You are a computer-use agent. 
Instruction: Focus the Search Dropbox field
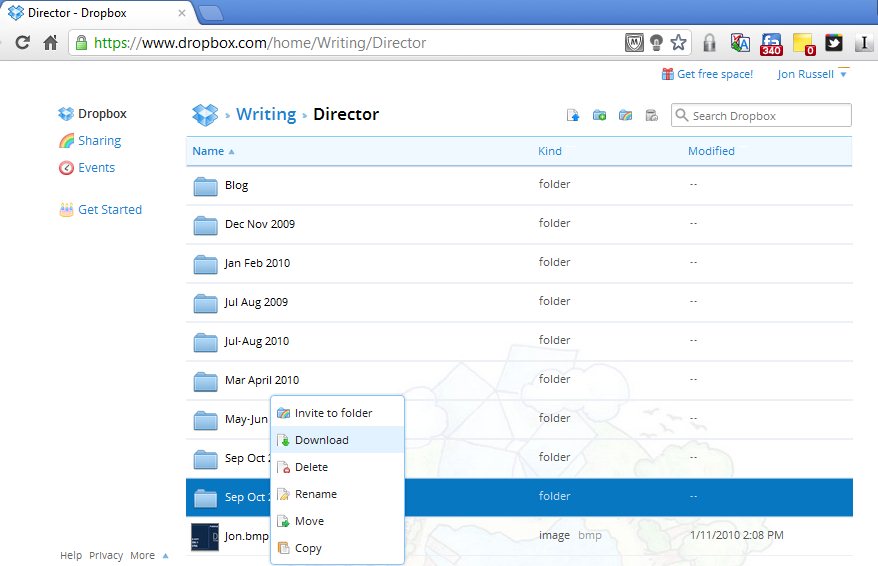pyautogui.click(x=761, y=115)
